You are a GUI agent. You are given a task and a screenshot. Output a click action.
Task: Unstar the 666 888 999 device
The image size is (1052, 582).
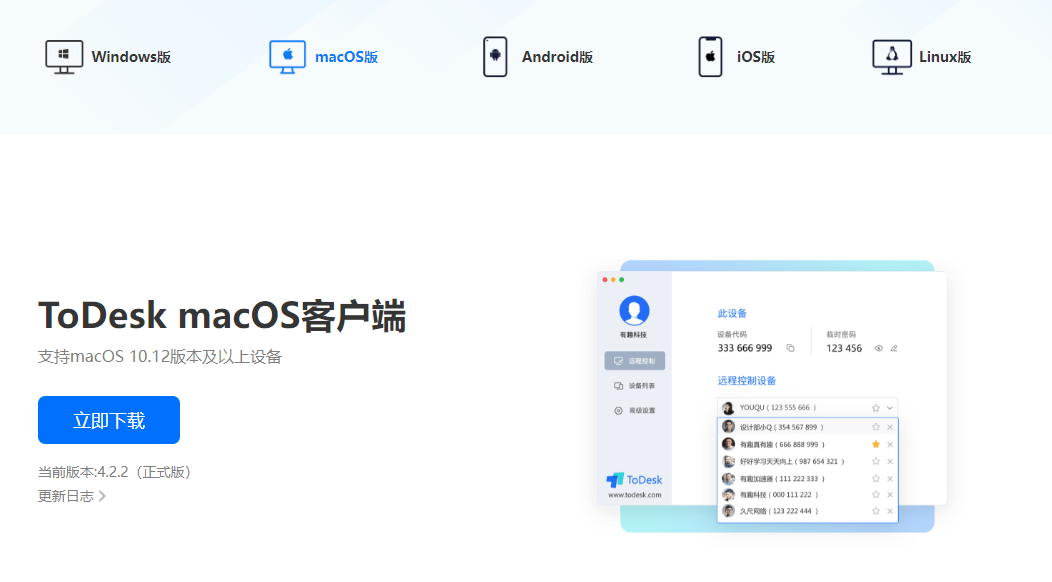876,444
